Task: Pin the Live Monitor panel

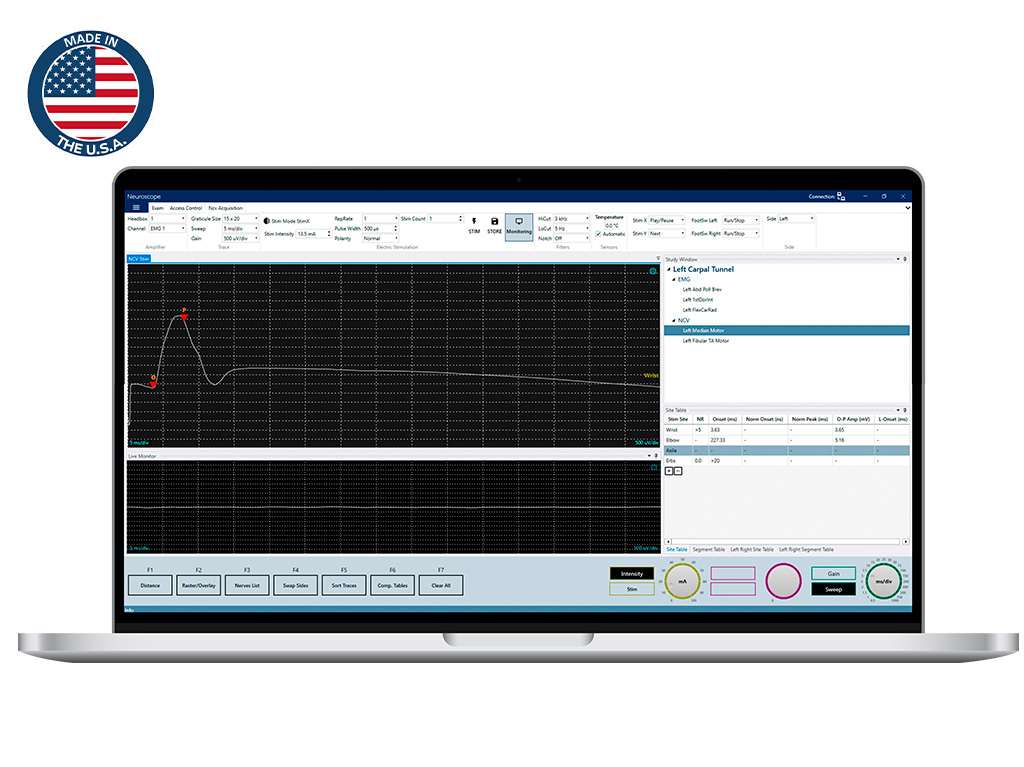Action: (x=656, y=456)
